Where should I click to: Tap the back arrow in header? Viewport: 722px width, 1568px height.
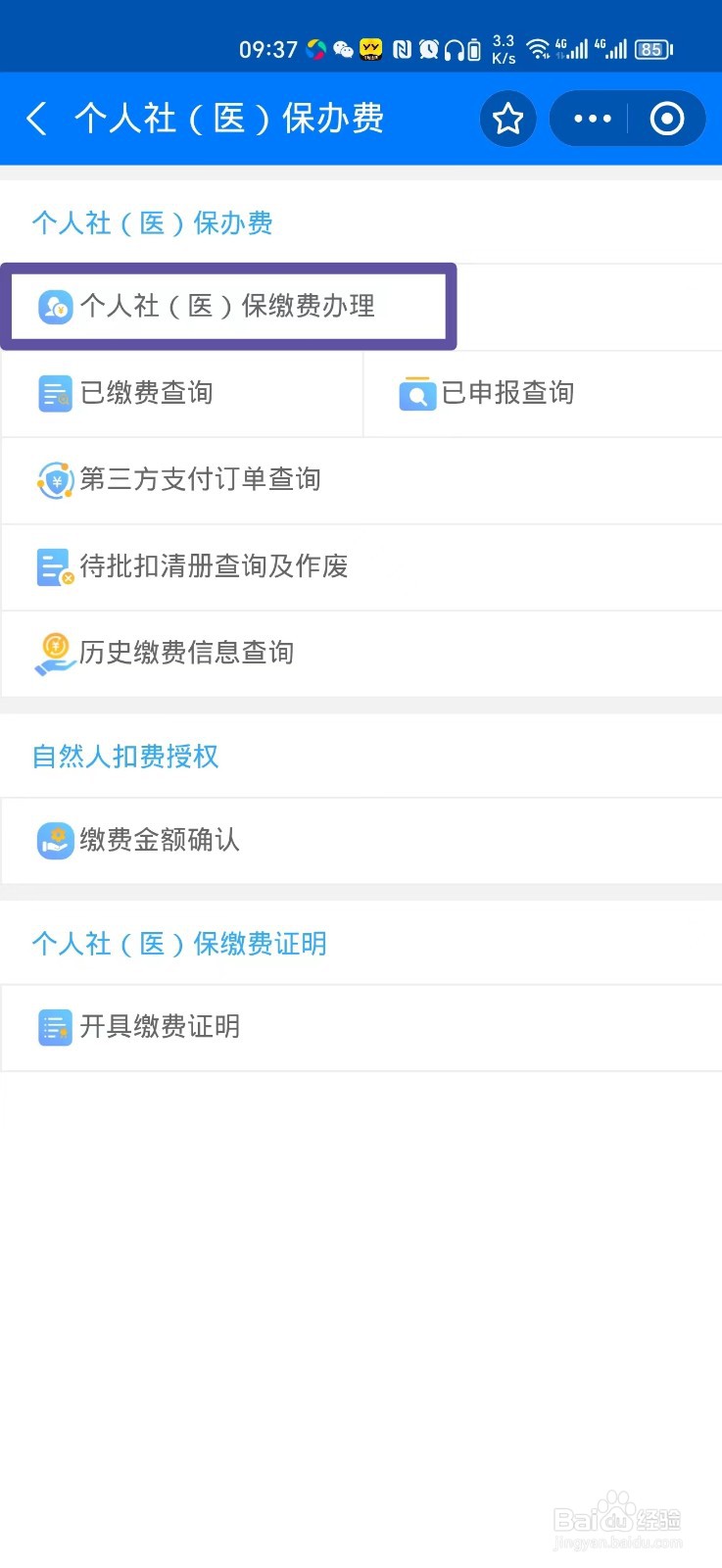click(x=37, y=119)
